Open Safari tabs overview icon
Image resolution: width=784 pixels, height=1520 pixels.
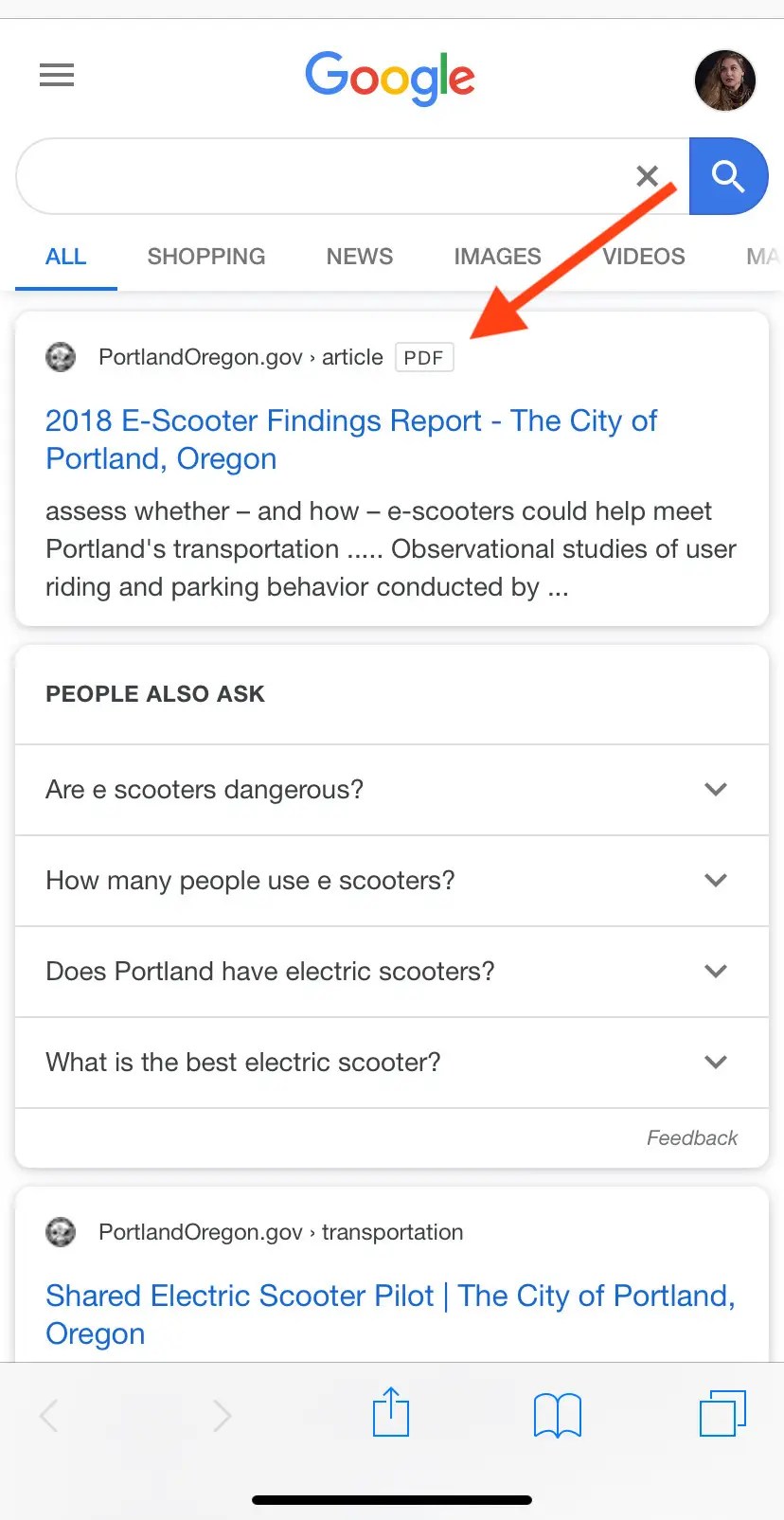(722, 1413)
